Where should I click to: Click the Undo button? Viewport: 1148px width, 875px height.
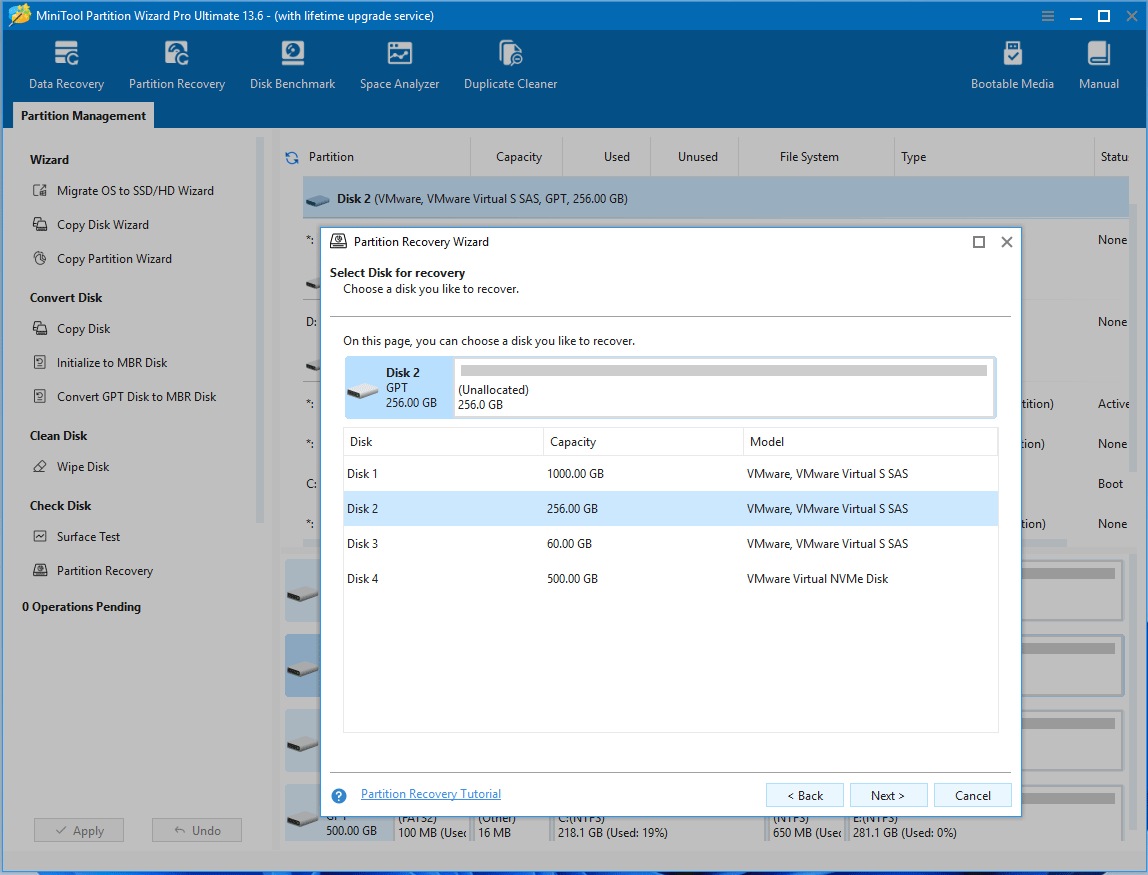coord(197,830)
